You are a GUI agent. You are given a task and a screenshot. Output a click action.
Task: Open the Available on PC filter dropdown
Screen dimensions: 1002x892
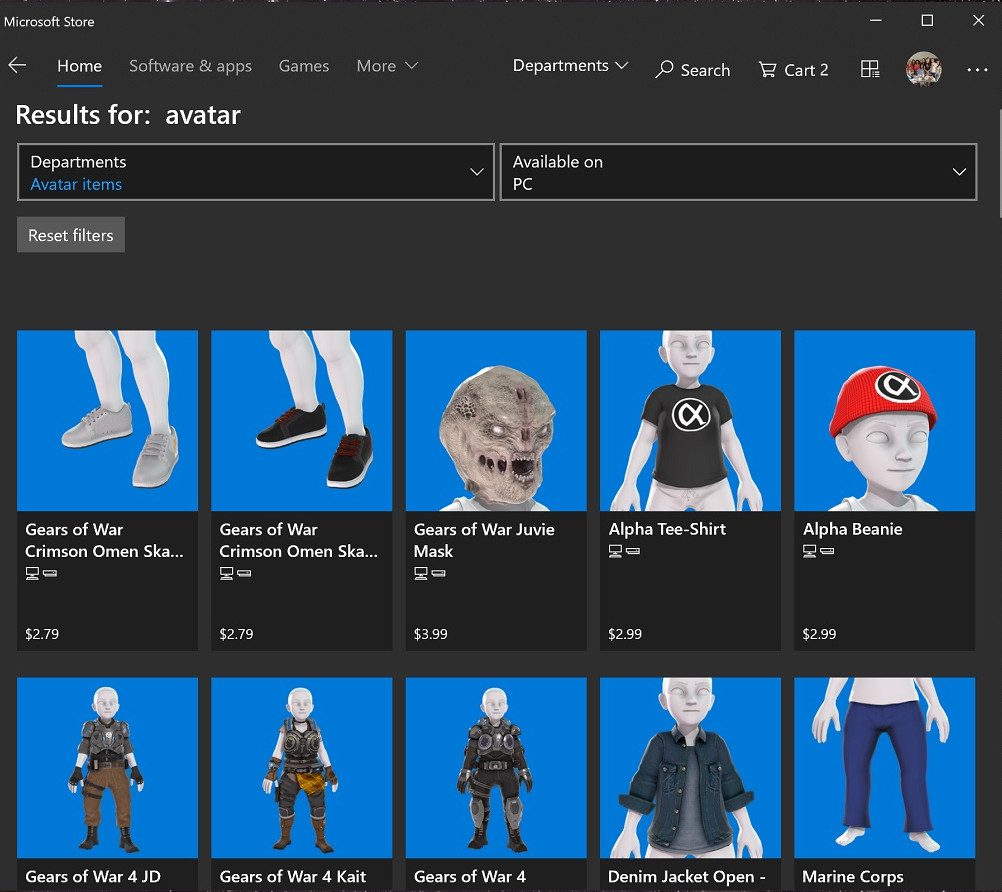738,172
